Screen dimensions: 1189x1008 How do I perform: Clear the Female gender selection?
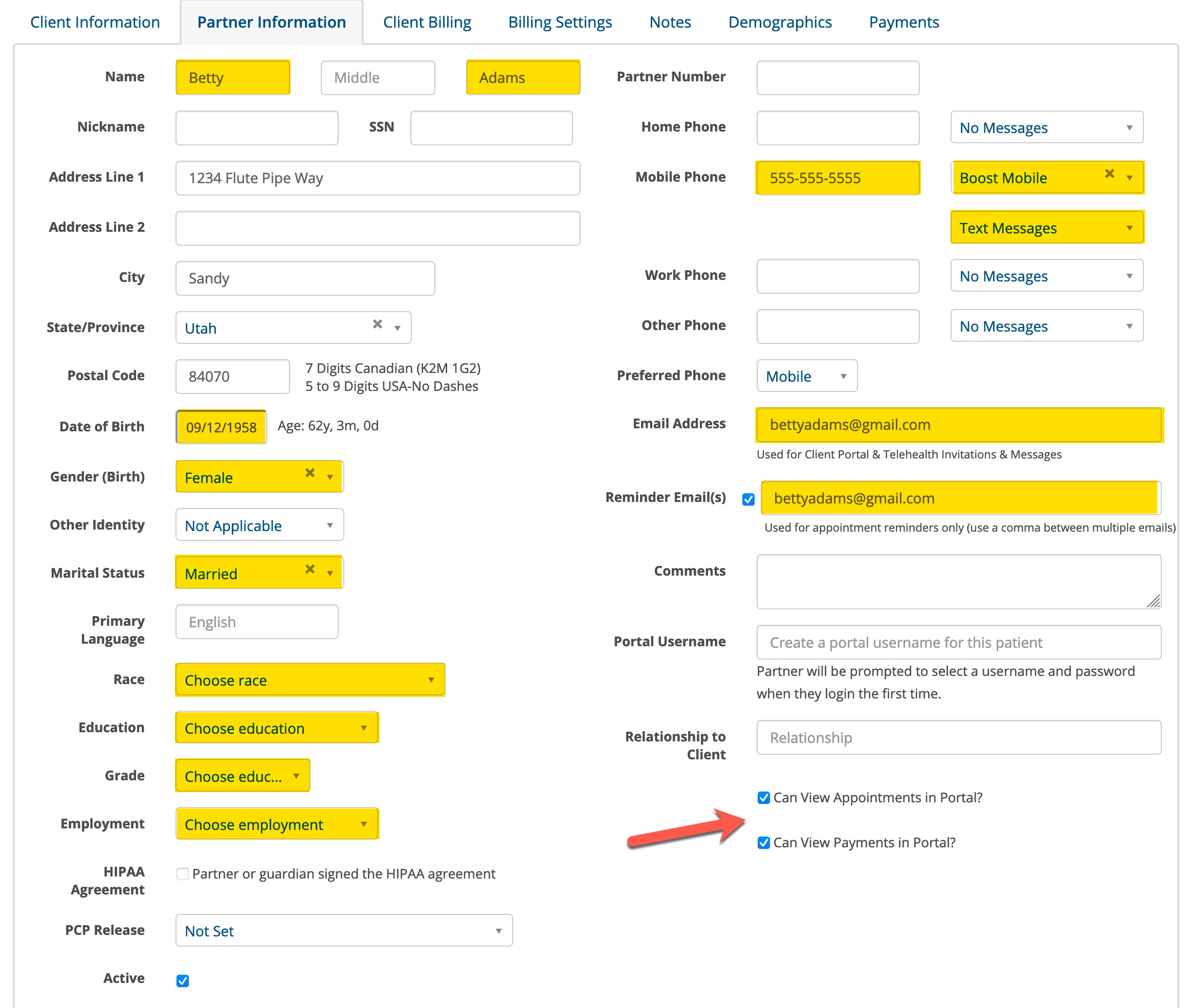coord(310,473)
